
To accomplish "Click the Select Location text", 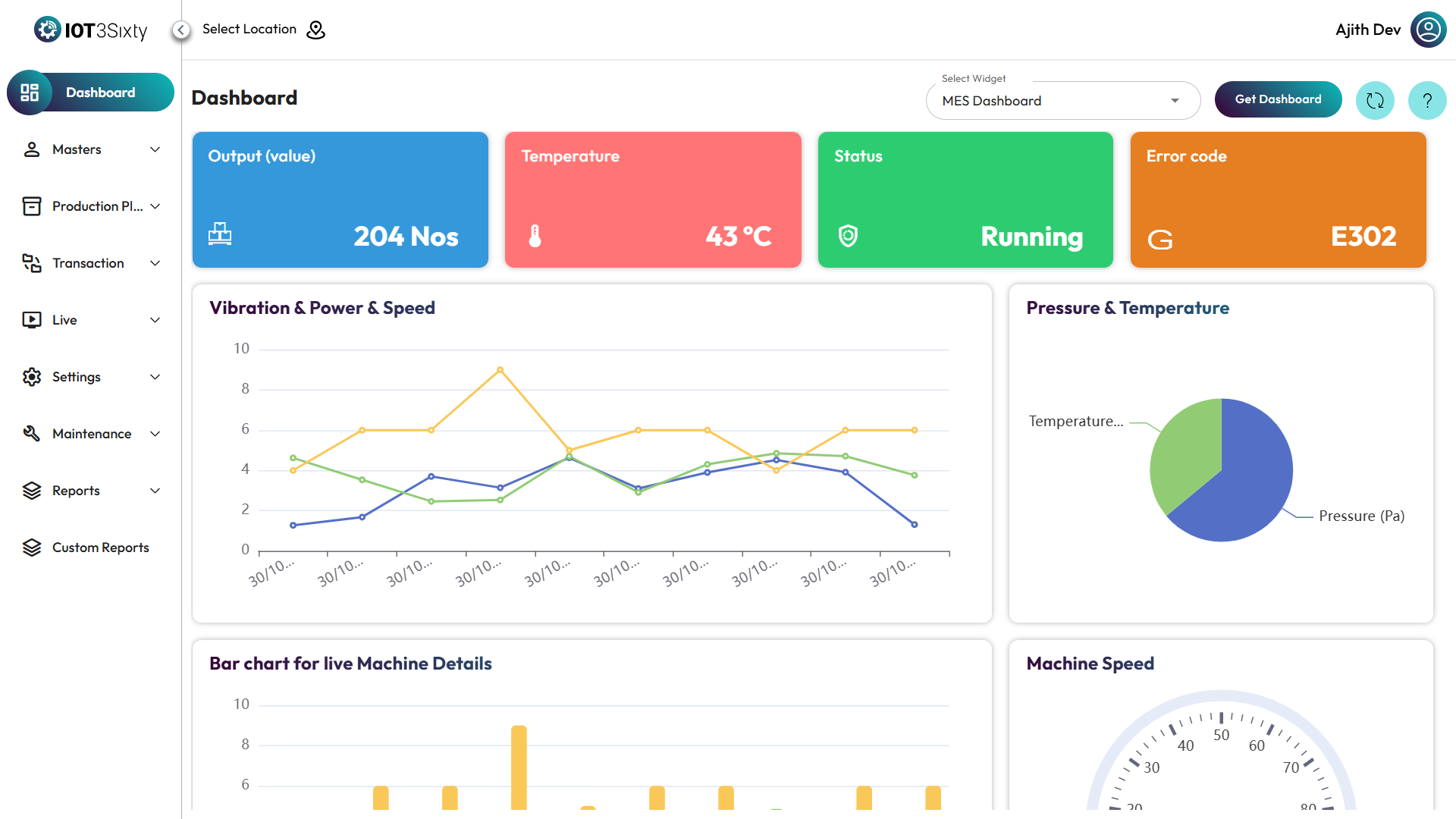I will [249, 29].
